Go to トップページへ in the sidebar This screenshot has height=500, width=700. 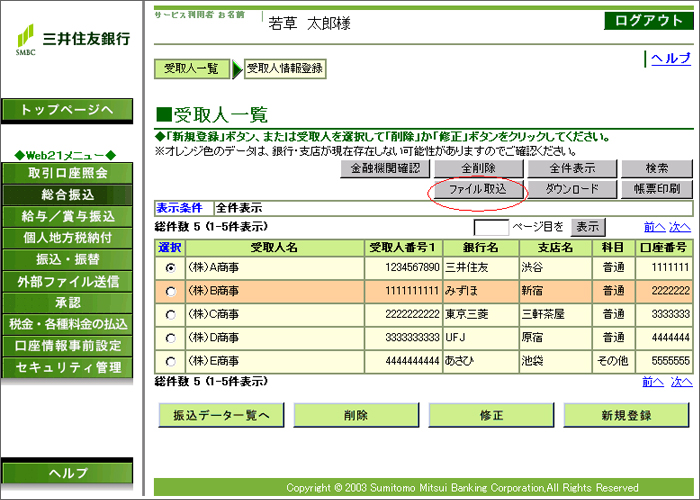(x=67, y=110)
